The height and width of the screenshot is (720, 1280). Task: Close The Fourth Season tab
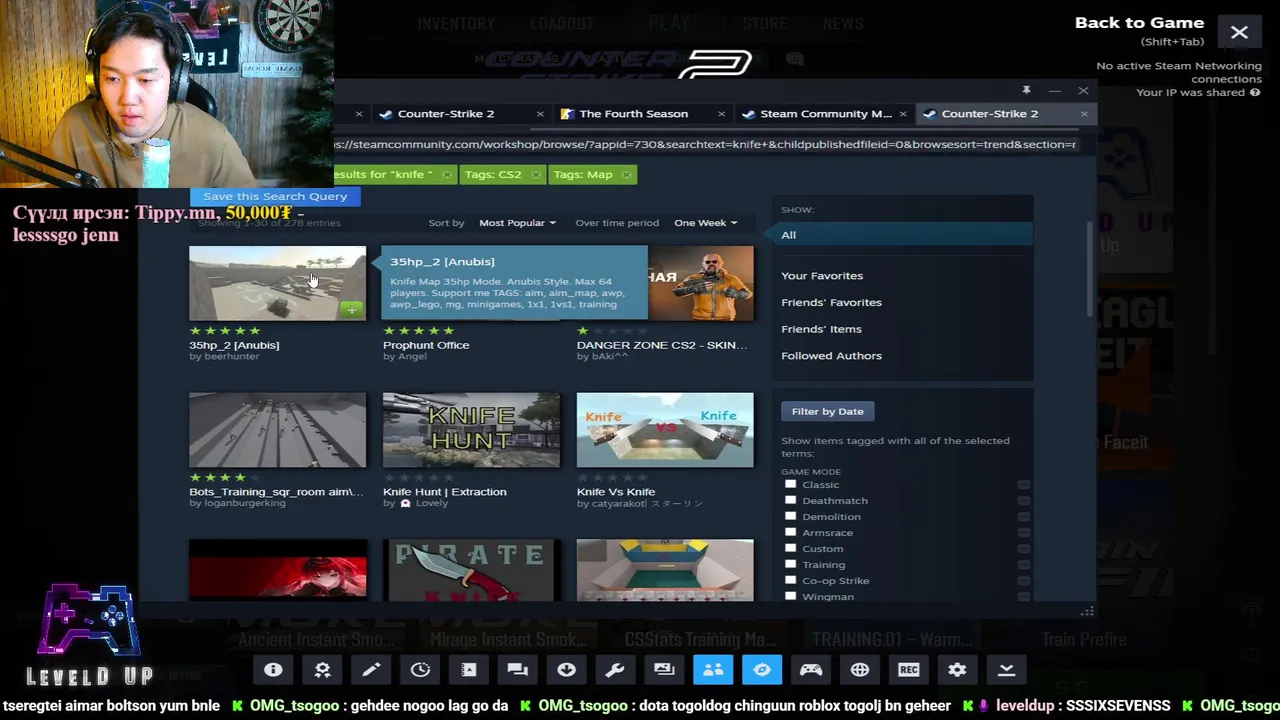[x=721, y=114]
